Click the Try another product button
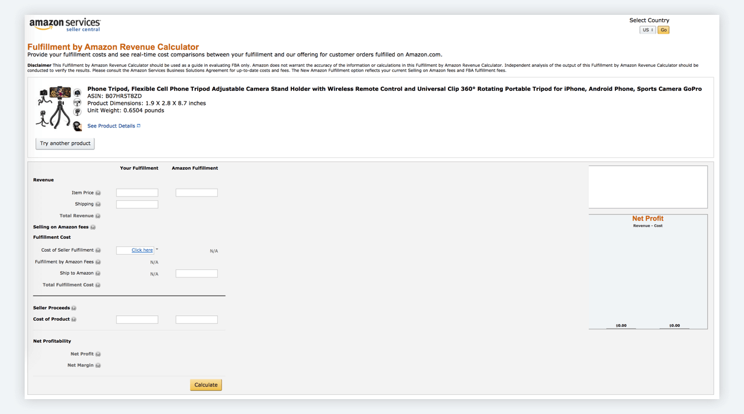This screenshot has width=744, height=414. pos(65,143)
